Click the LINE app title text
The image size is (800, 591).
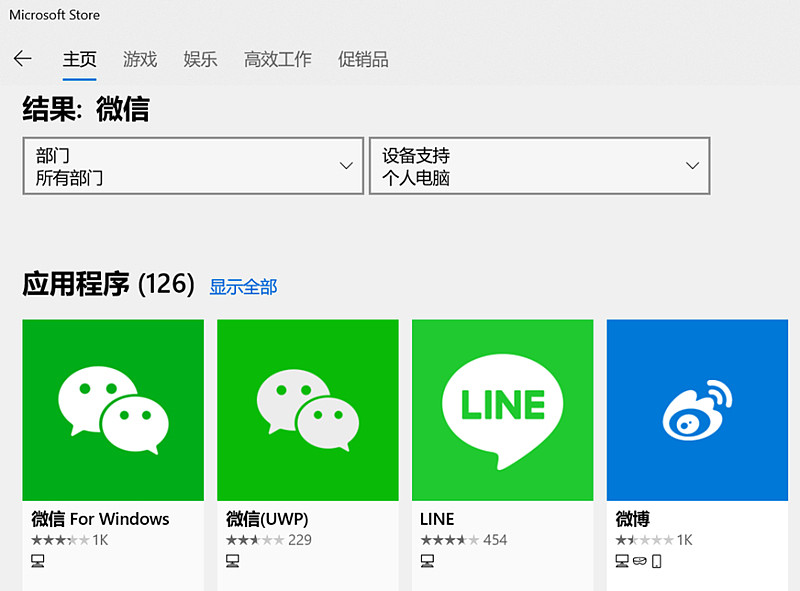coord(437,519)
